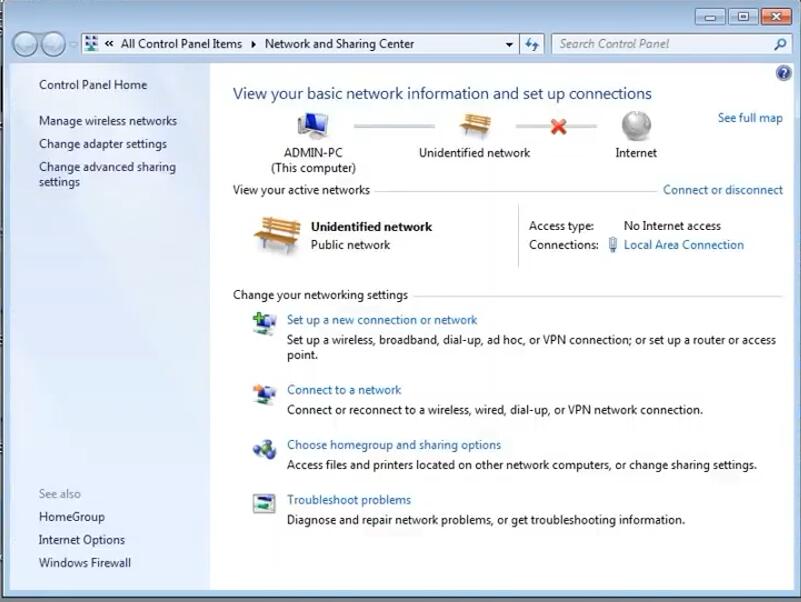Open the address bar history dropdown
Image resolution: width=801 pixels, height=602 pixels.
coord(509,44)
